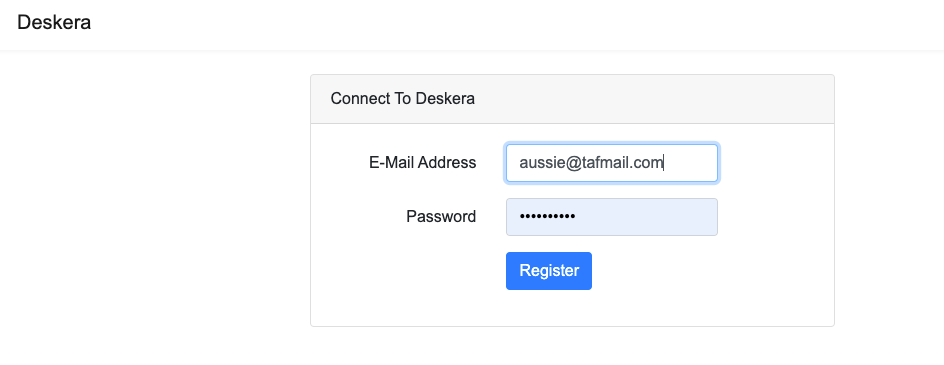944x365 pixels.
Task: Click the "E-Mail Address" label text
Action: 422,163
